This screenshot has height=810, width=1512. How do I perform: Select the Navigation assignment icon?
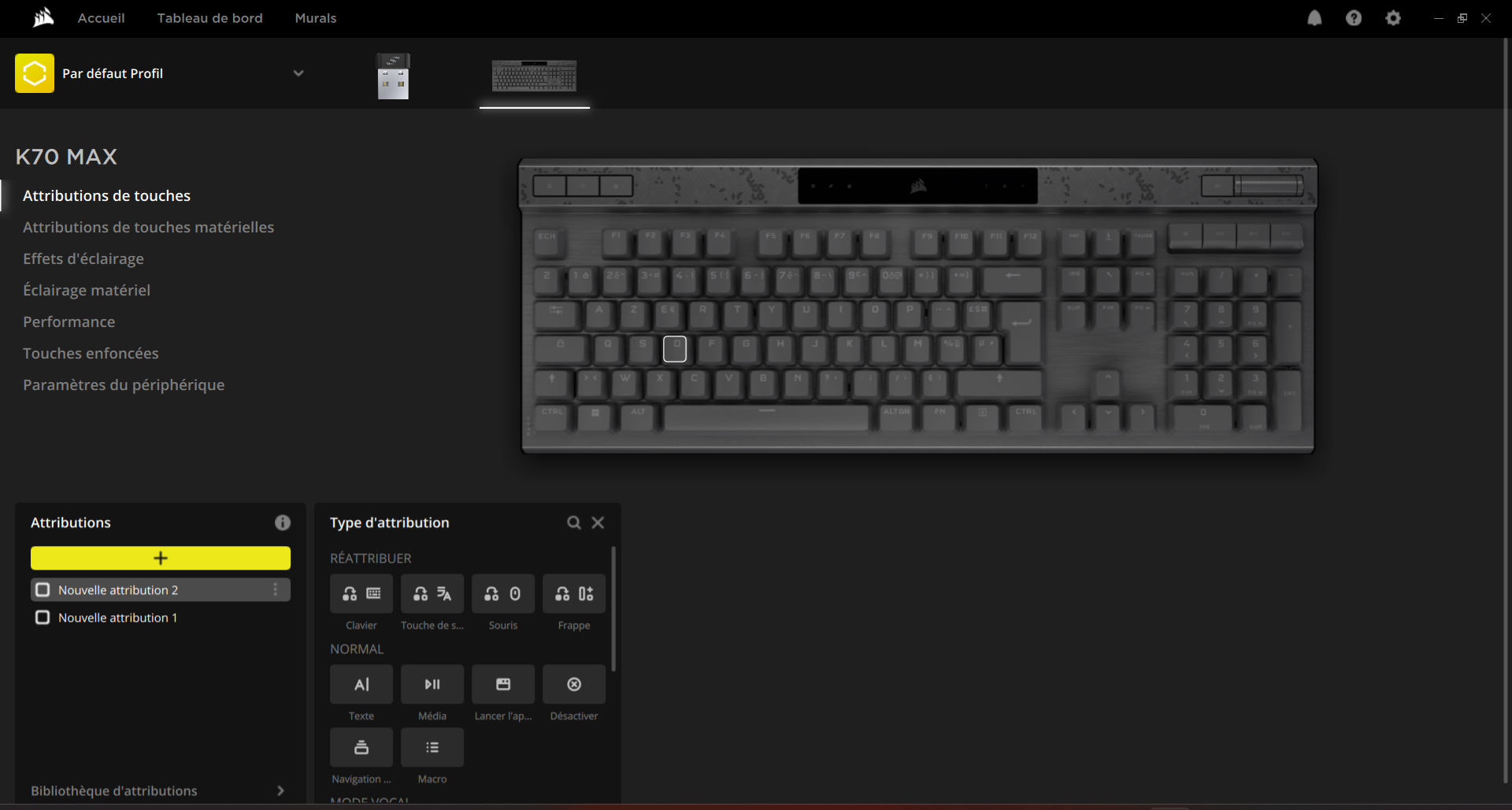[x=361, y=748]
